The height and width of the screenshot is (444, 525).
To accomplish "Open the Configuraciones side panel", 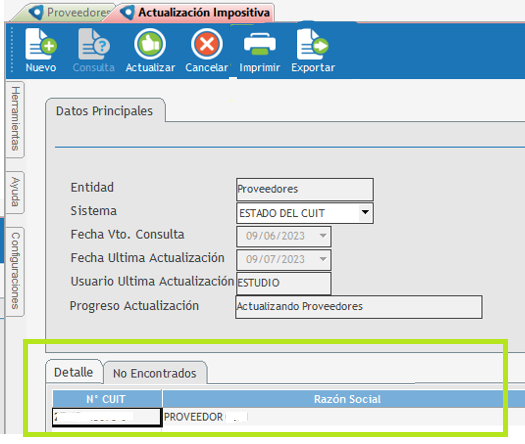I will click(15, 271).
